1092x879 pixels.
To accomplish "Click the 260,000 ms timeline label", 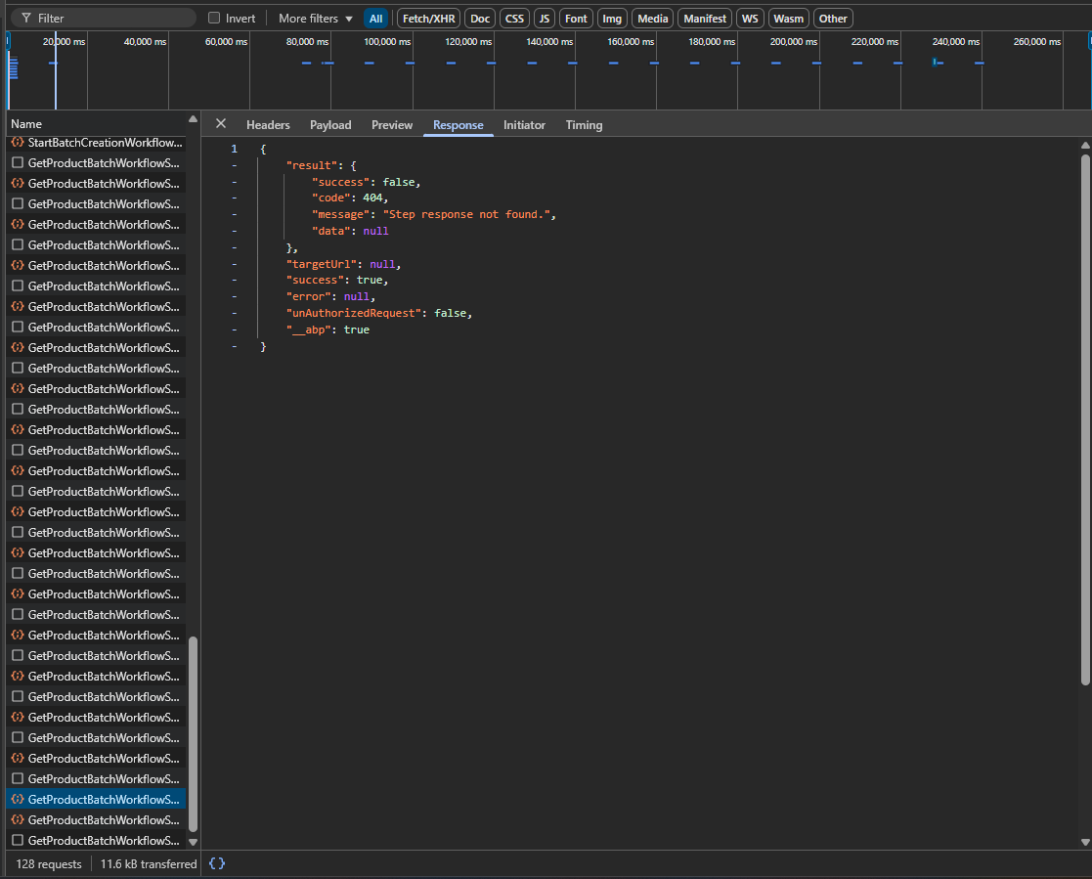I will pos(1037,42).
